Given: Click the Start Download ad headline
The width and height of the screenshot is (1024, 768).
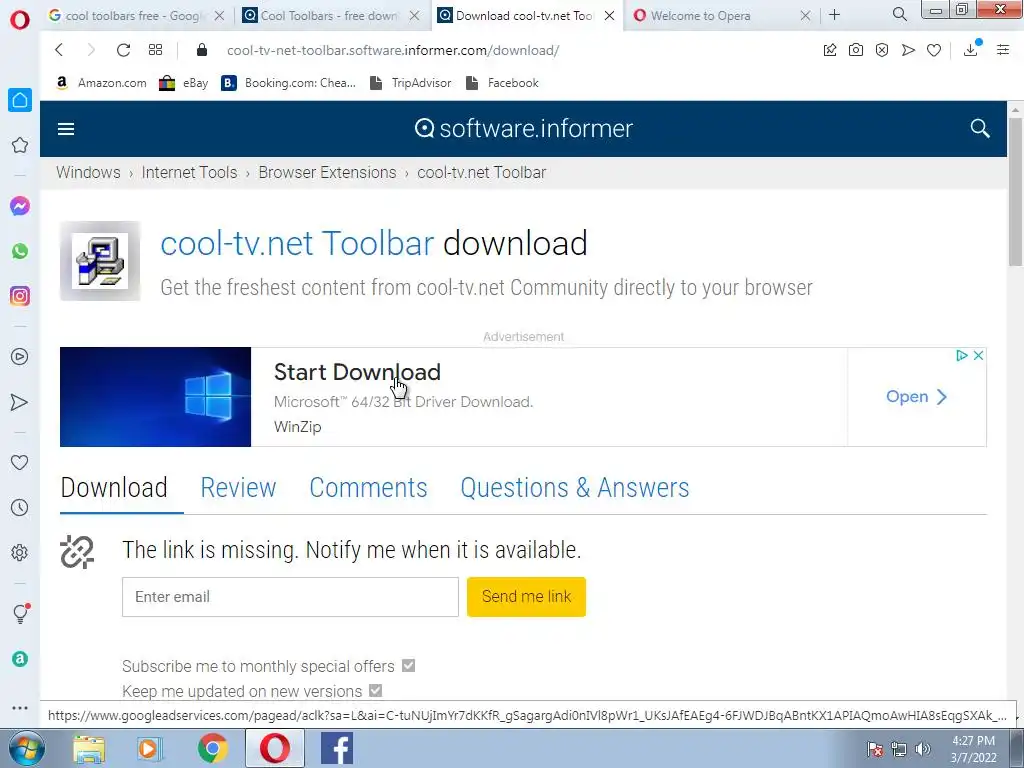Looking at the screenshot, I should tap(357, 372).
